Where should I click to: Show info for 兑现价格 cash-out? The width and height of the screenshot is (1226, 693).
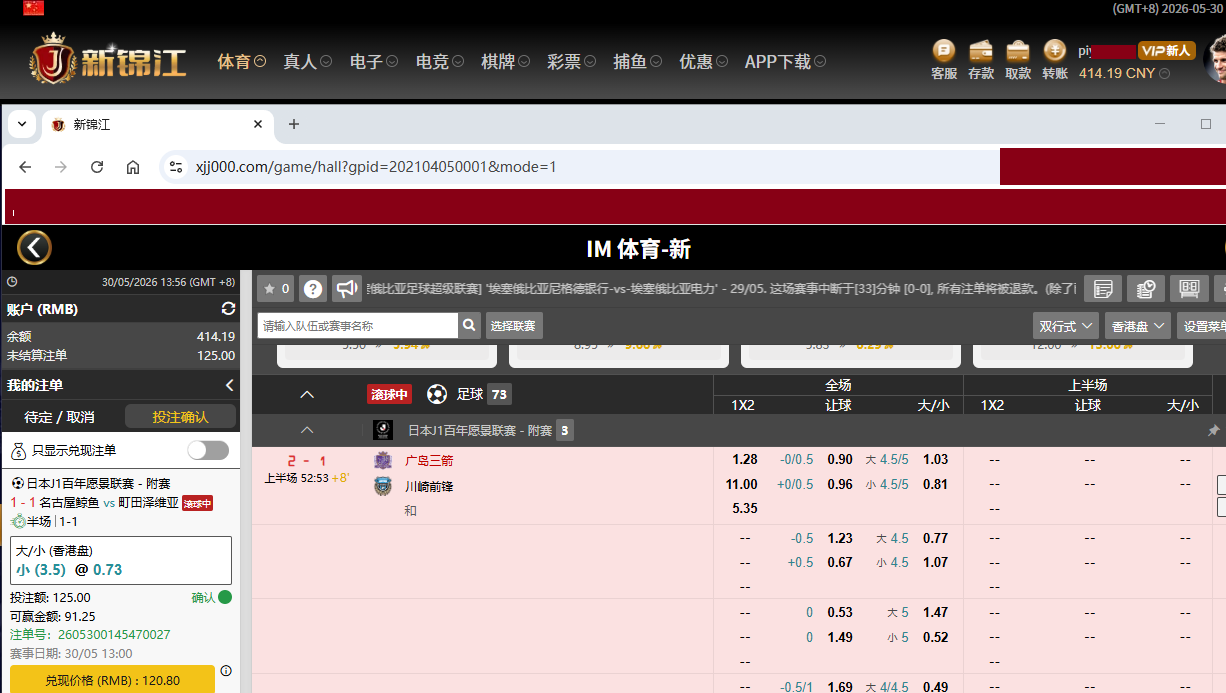pyautogui.click(x=226, y=670)
